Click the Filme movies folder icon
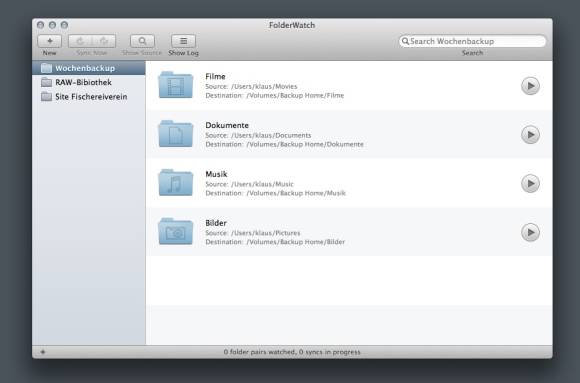The height and width of the screenshot is (383, 580). 176,85
